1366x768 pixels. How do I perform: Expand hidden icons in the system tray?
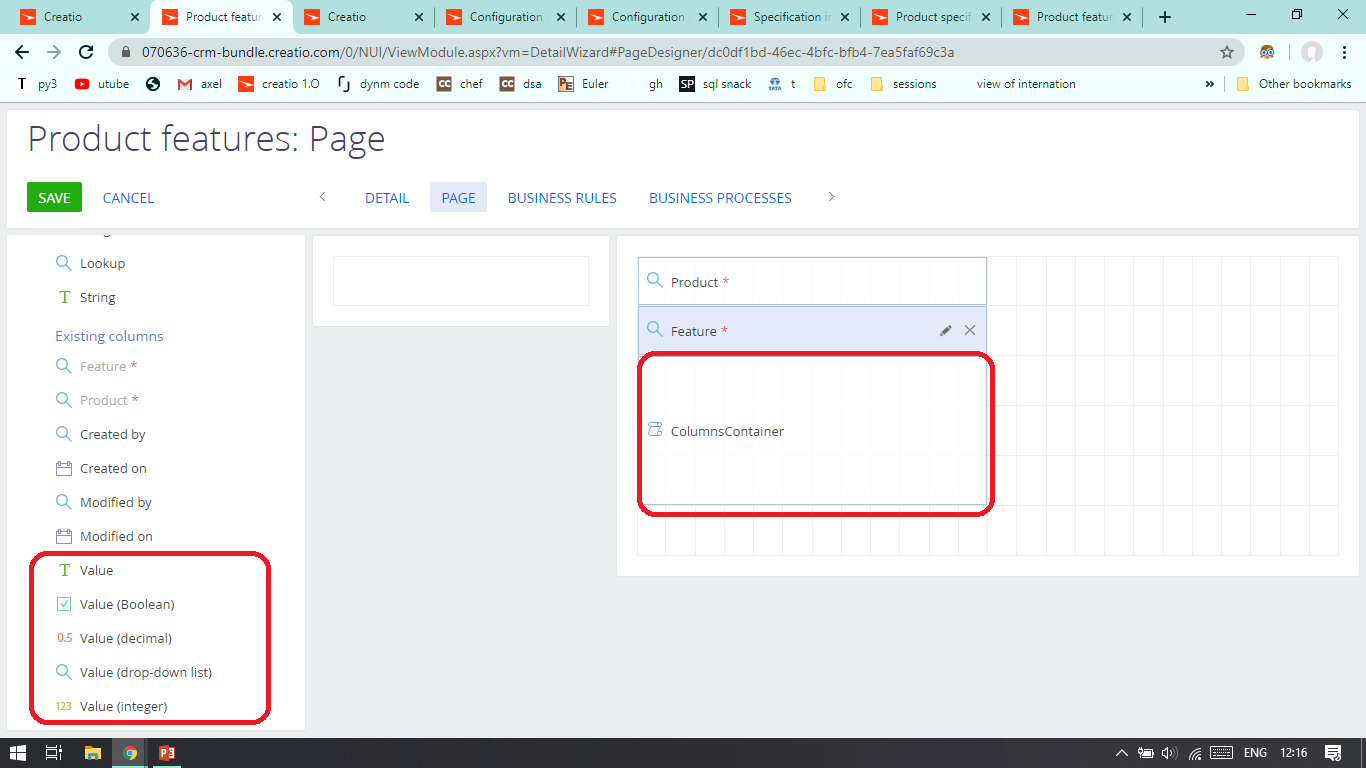1121,751
